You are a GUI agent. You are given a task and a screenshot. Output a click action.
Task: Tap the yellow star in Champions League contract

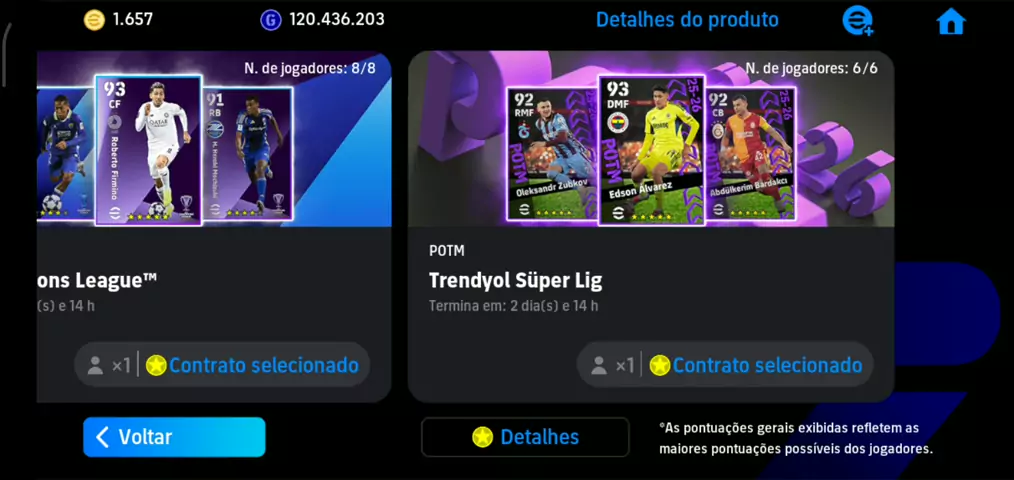156,365
